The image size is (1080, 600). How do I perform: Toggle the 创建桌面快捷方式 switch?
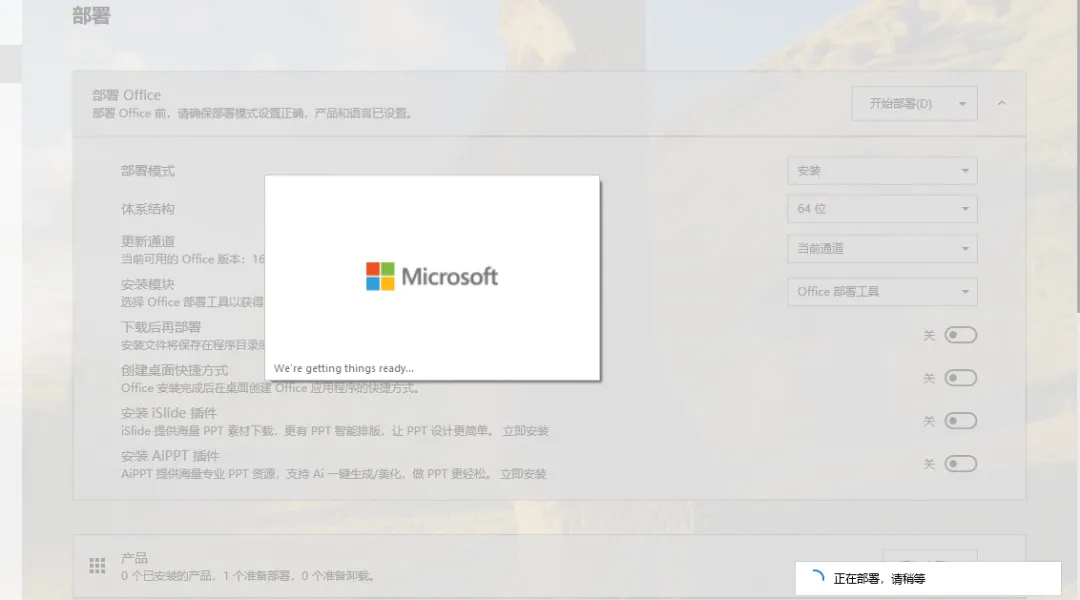(960, 378)
